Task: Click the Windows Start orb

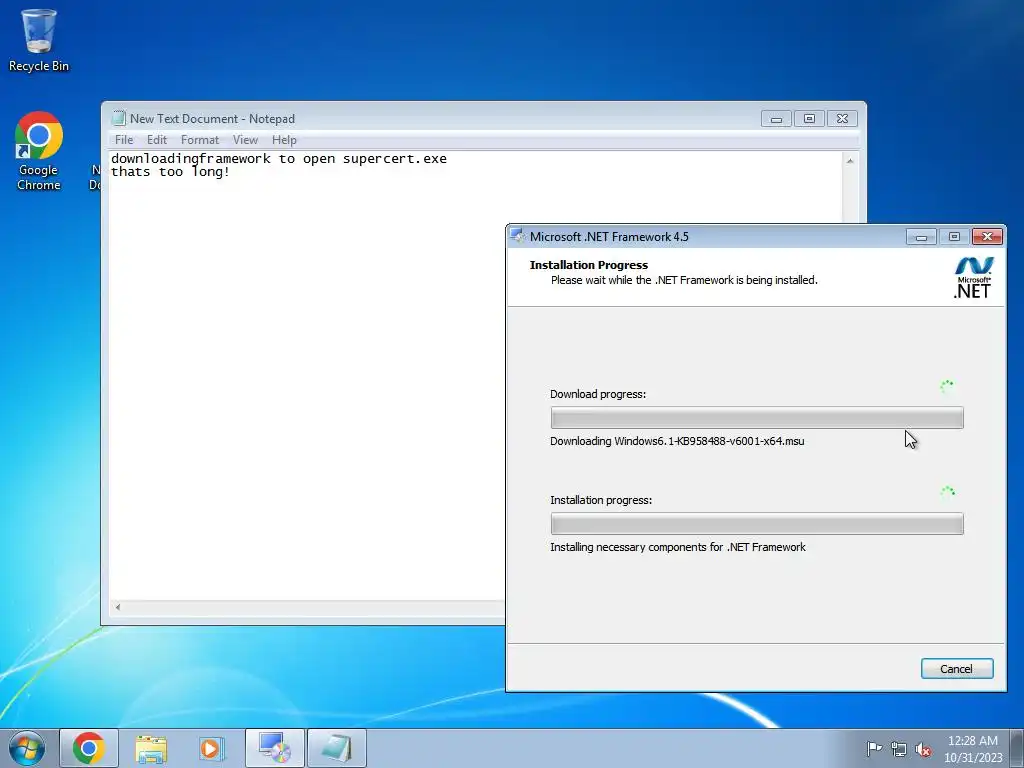Action: point(27,748)
